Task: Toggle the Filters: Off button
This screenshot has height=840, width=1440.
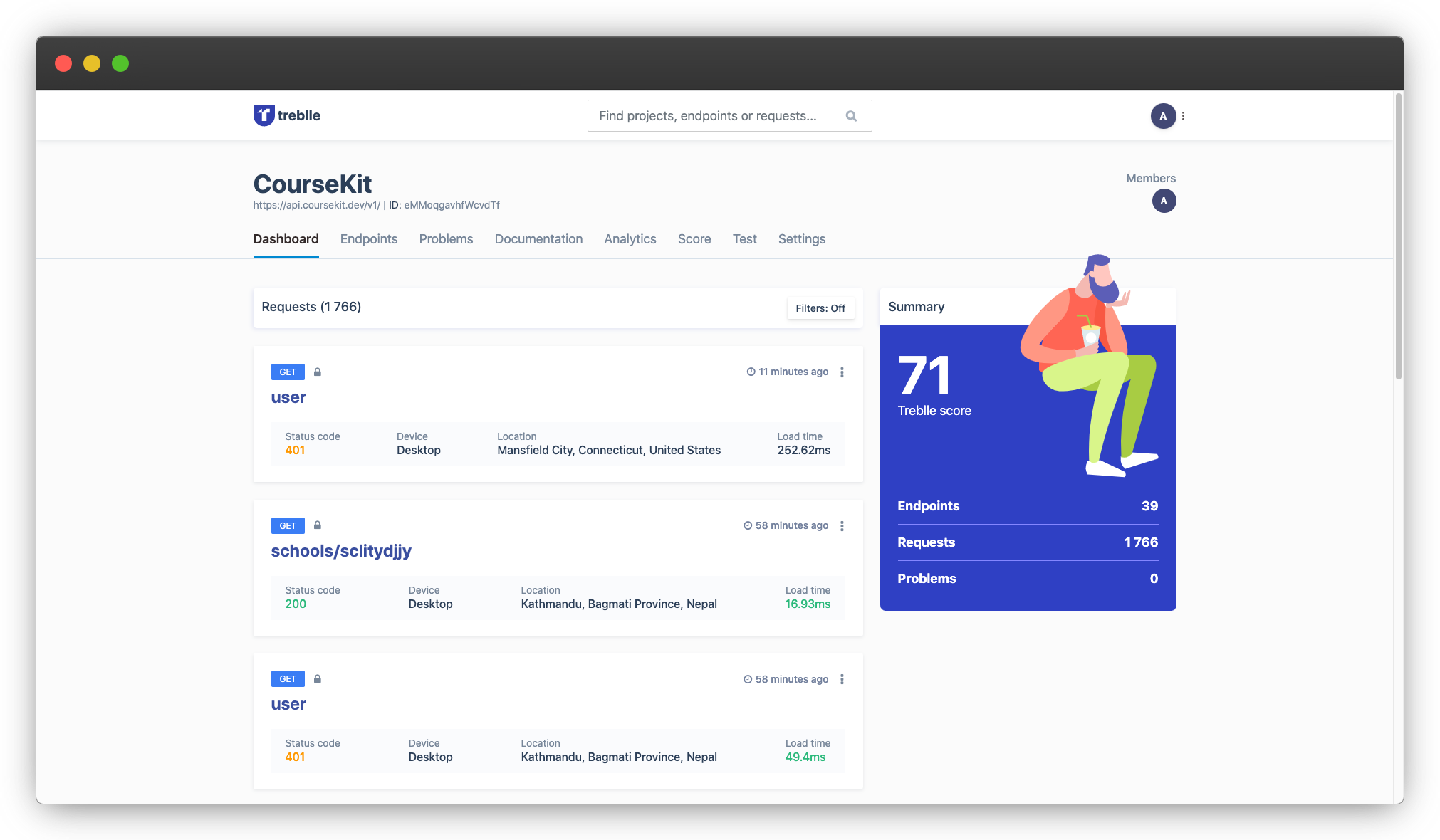Action: [x=820, y=308]
